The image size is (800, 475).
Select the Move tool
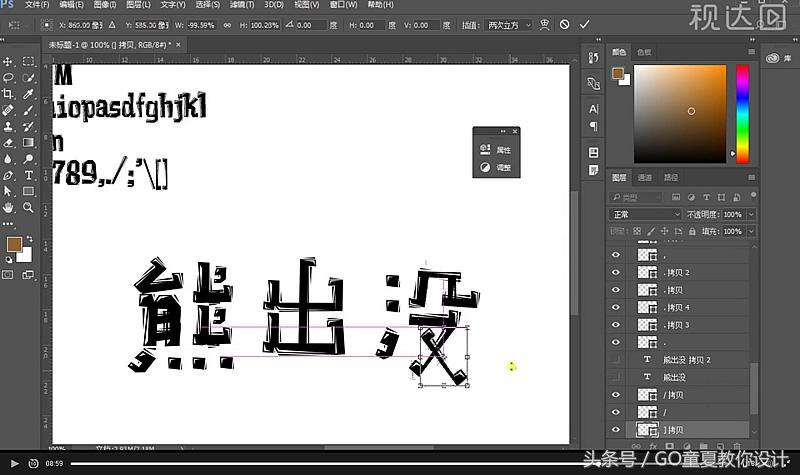pyautogui.click(x=8, y=62)
